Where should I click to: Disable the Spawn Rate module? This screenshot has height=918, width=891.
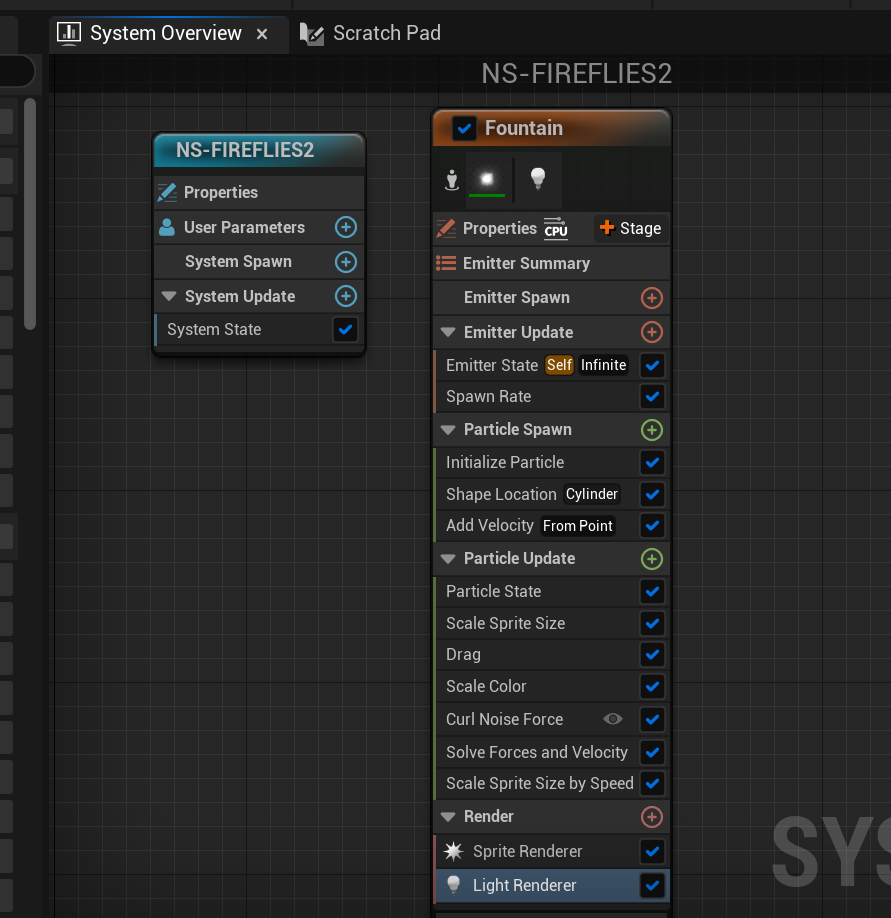652,396
